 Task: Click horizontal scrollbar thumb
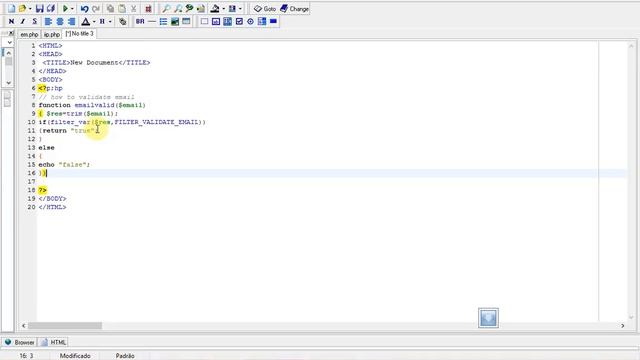tap(65, 325)
